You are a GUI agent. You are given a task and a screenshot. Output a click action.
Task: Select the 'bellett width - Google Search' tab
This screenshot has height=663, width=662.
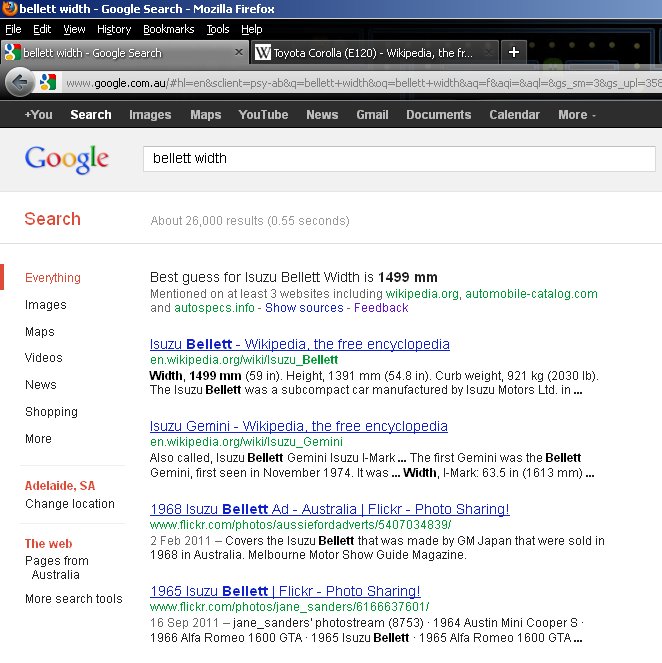(x=123, y=53)
